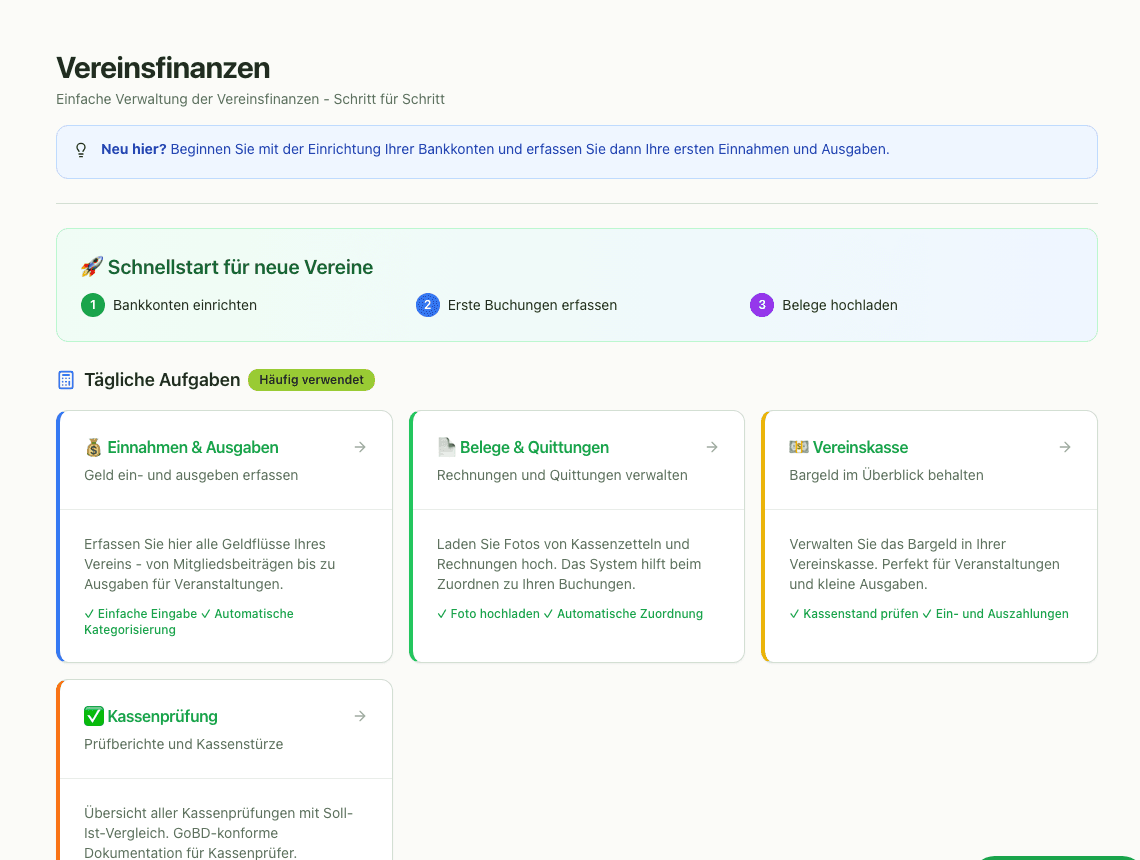Open the Einnahmen & Ausgaben title link

(193, 448)
